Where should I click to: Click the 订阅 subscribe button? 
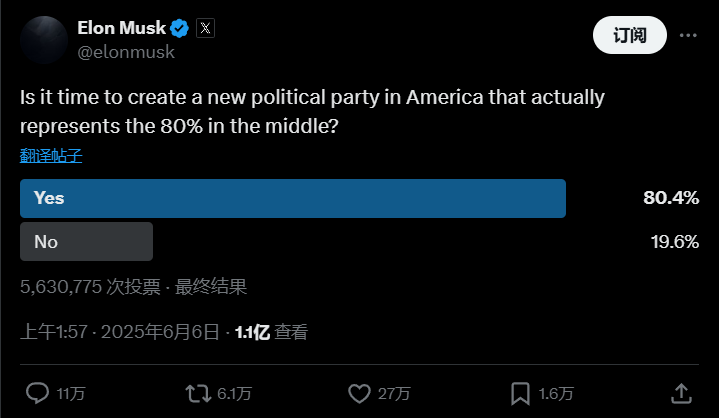tap(629, 35)
